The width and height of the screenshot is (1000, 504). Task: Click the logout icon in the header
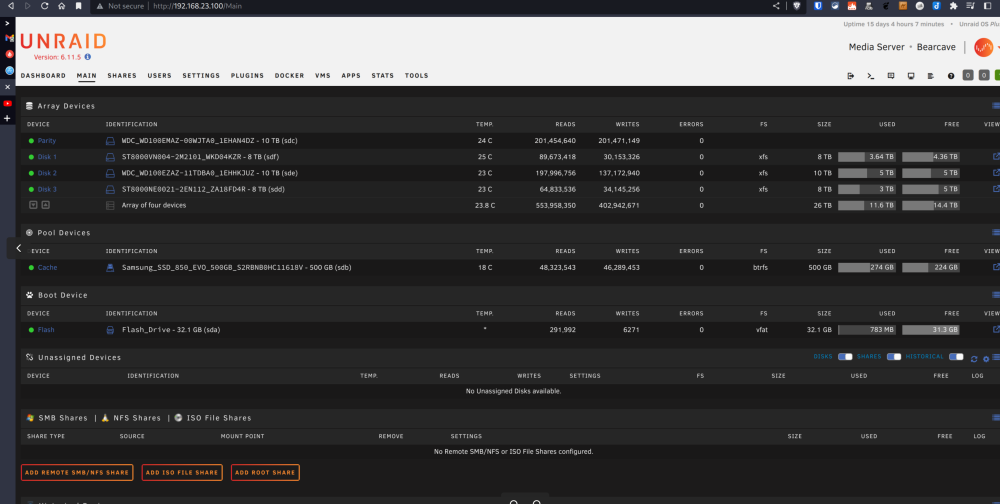[850, 76]
